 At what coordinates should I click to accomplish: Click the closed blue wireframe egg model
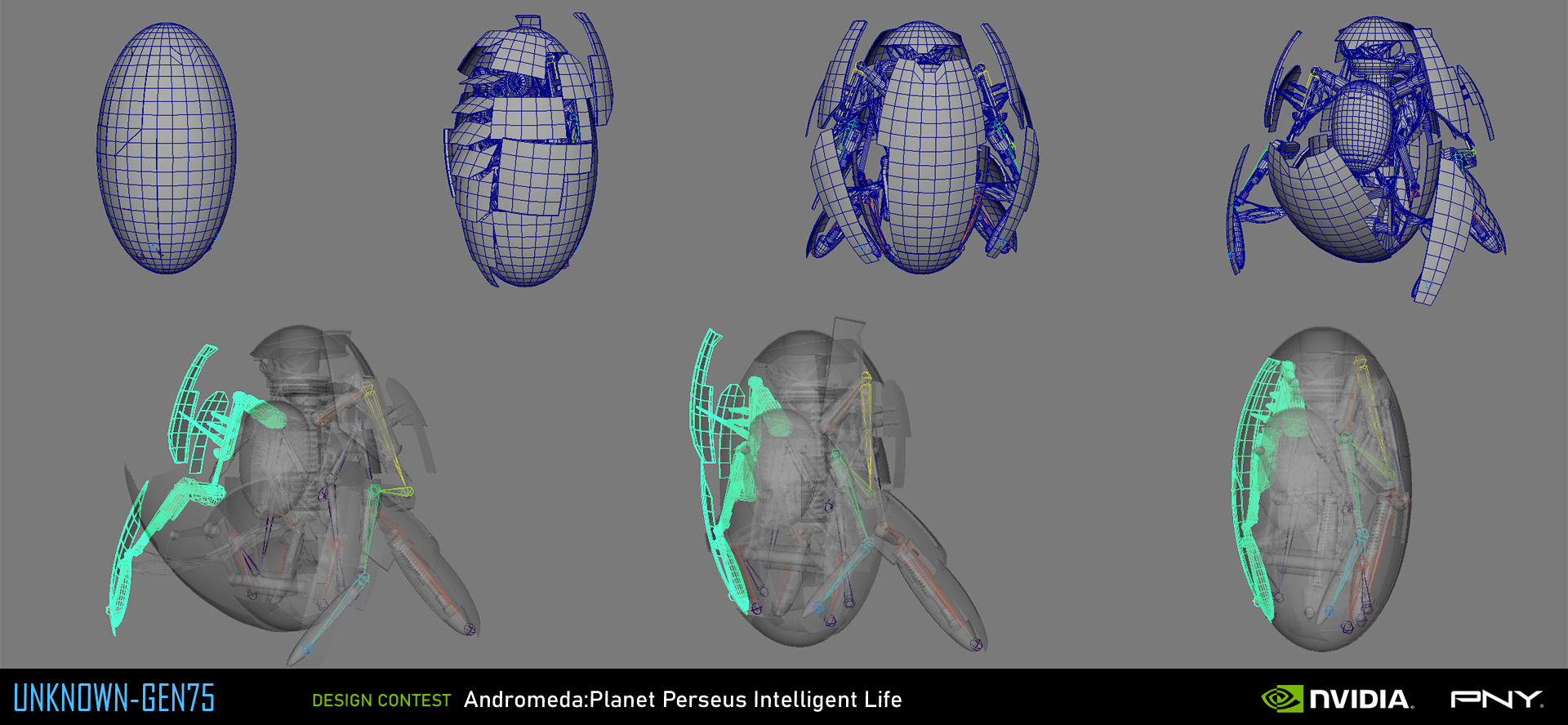(167, 148)
